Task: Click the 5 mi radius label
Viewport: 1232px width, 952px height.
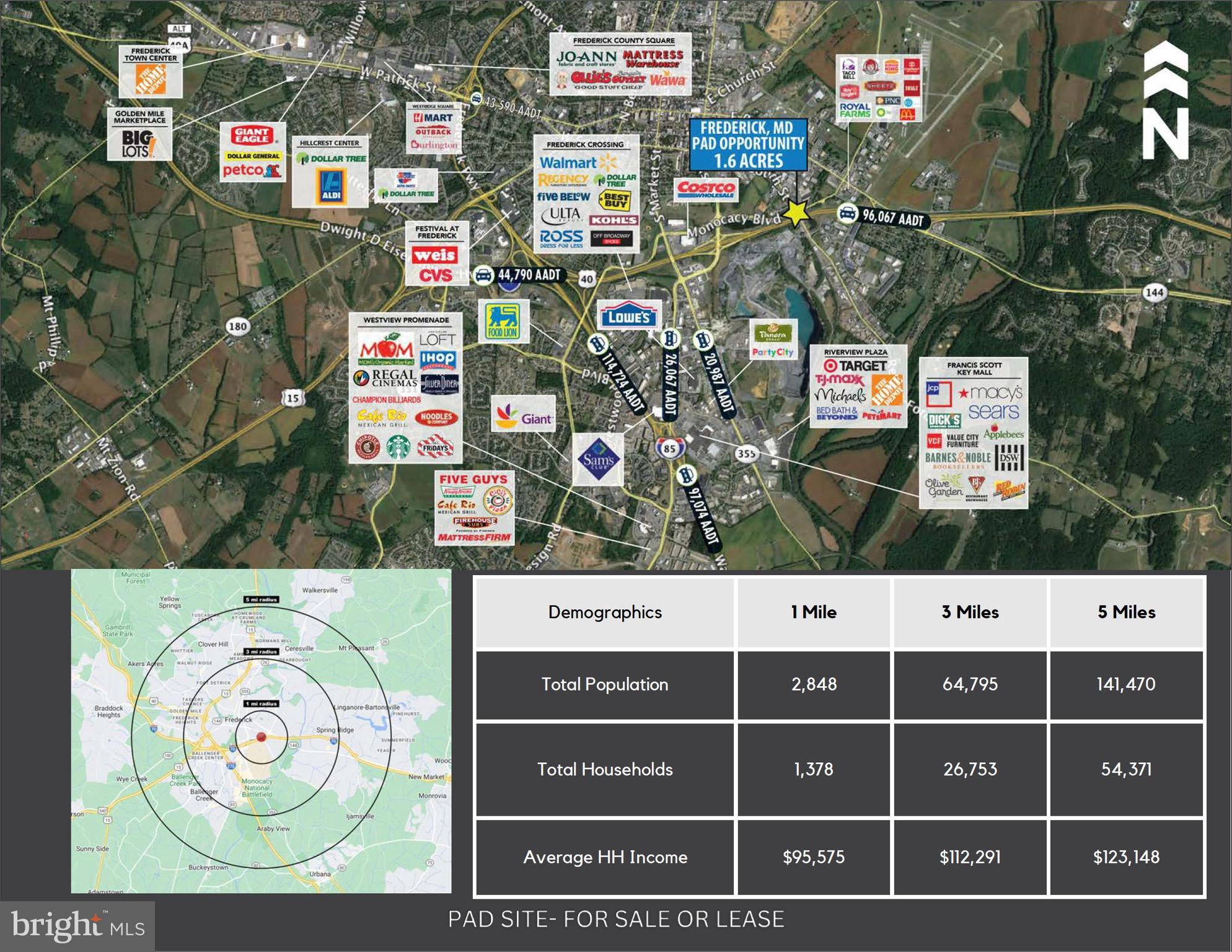Action: [262, 599]
